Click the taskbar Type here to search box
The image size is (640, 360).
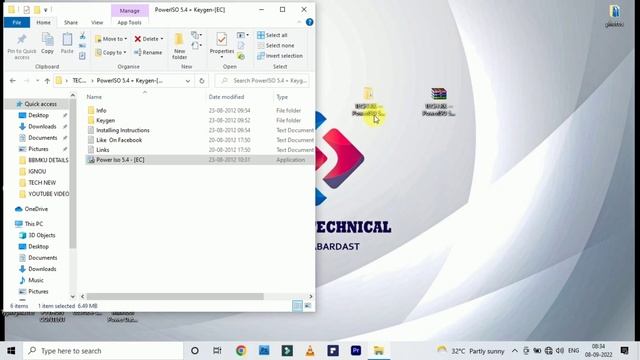pos(103,351)
